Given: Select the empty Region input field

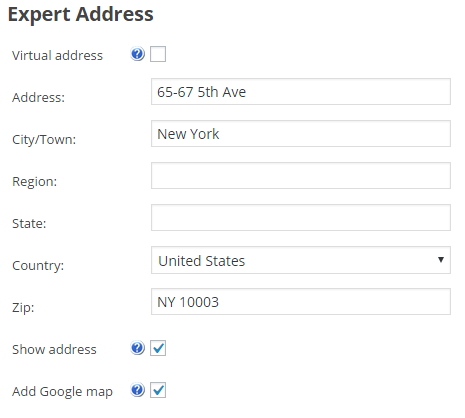Looking at the screenshot, I should [x=301, y=176].
